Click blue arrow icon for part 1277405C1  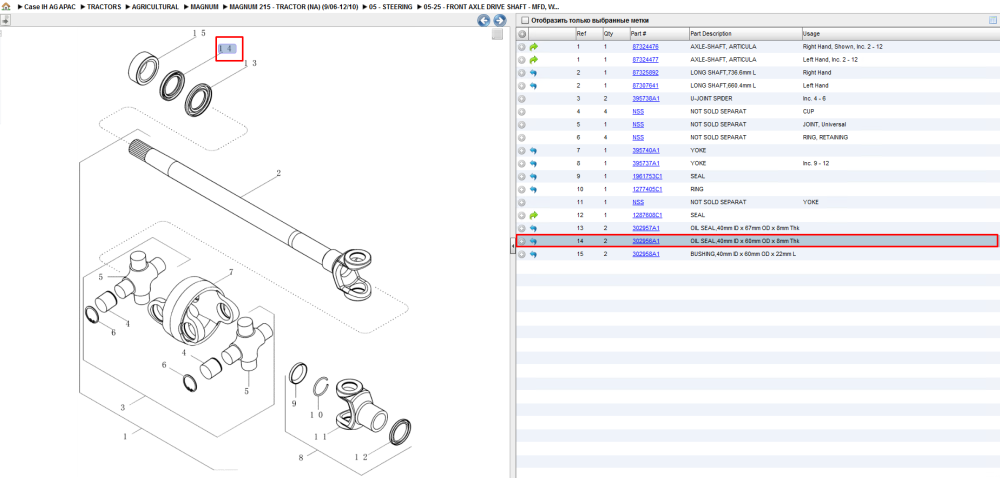point(534,189)
